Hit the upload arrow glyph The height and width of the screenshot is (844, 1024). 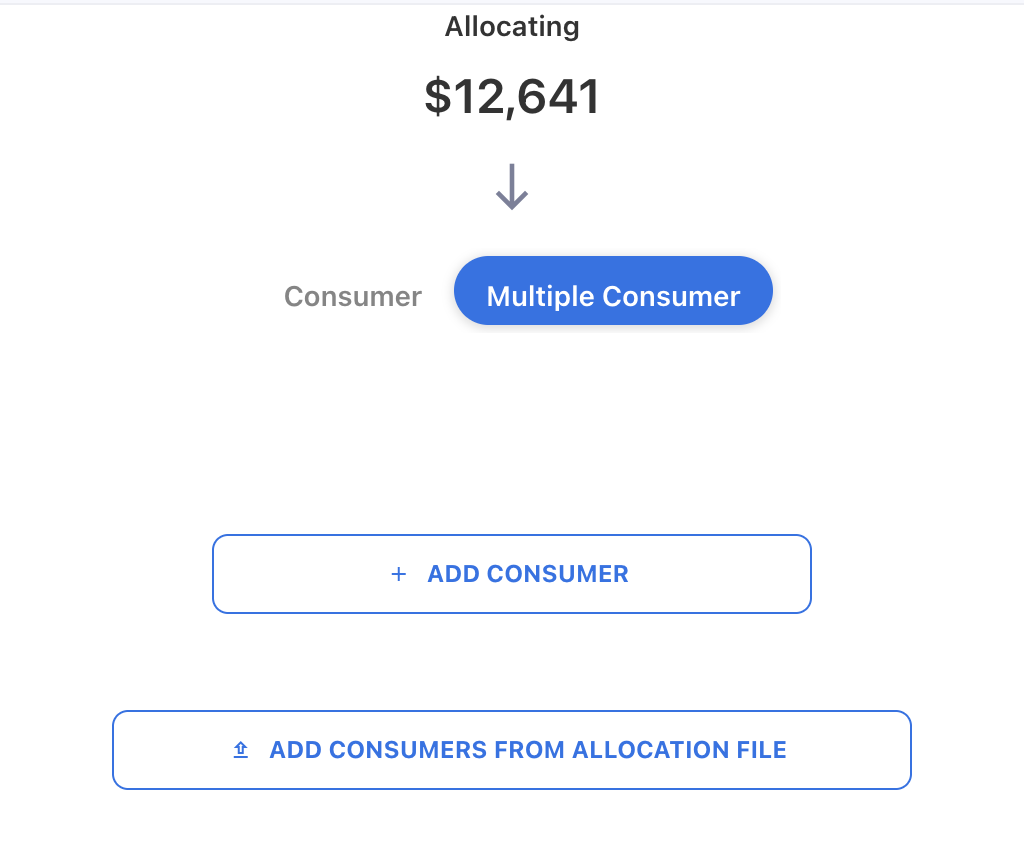(x=240, y=750)
